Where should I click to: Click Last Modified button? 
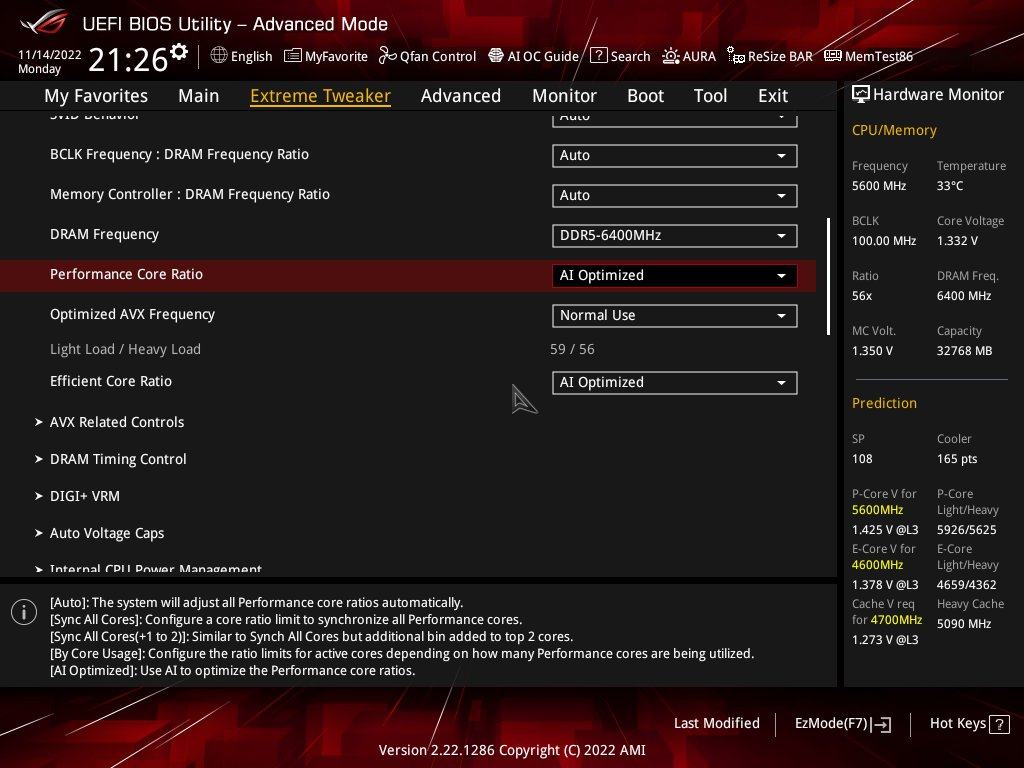716,723
